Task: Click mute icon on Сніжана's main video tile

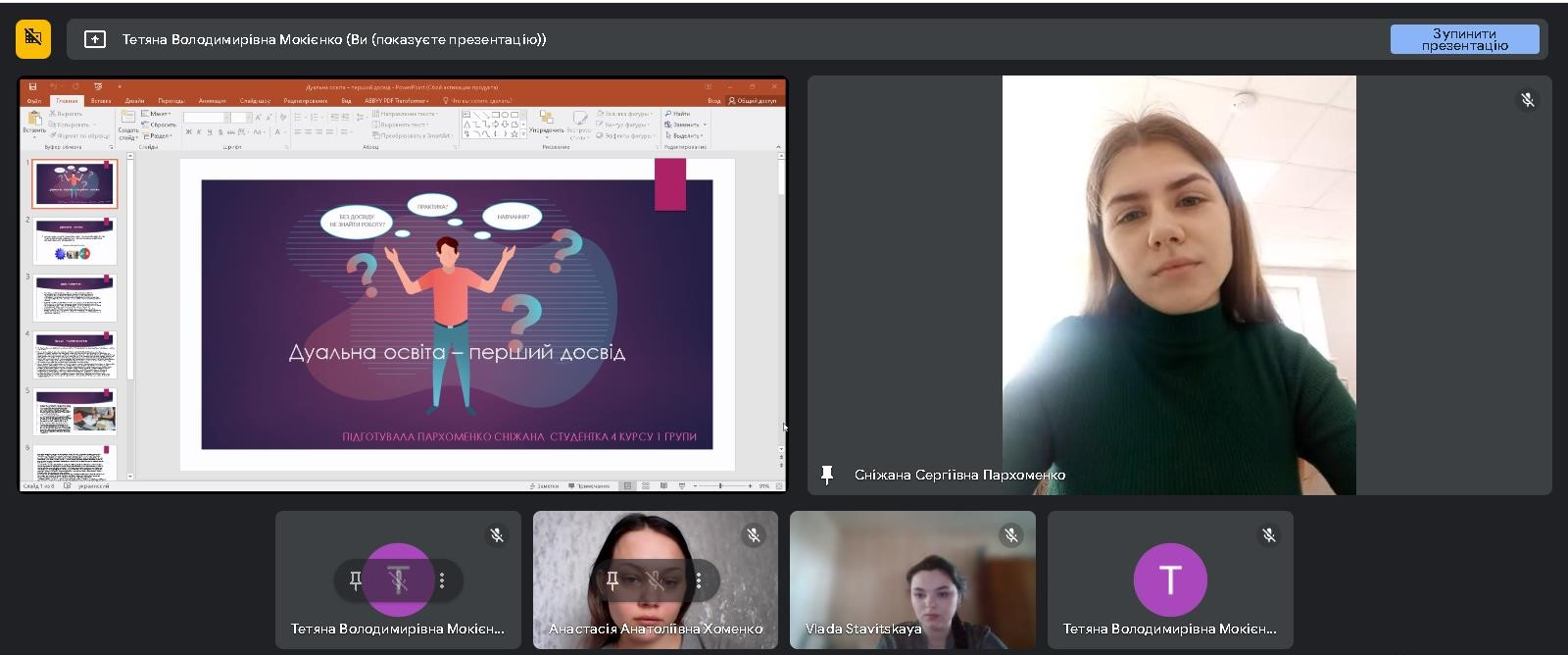Action: click(1527, 100)
